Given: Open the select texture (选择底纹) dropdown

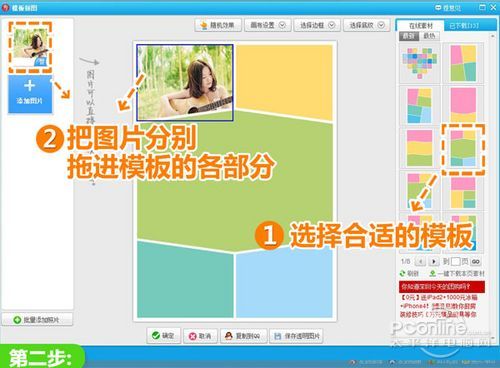Looking at the screenshot, I should 366,25.
